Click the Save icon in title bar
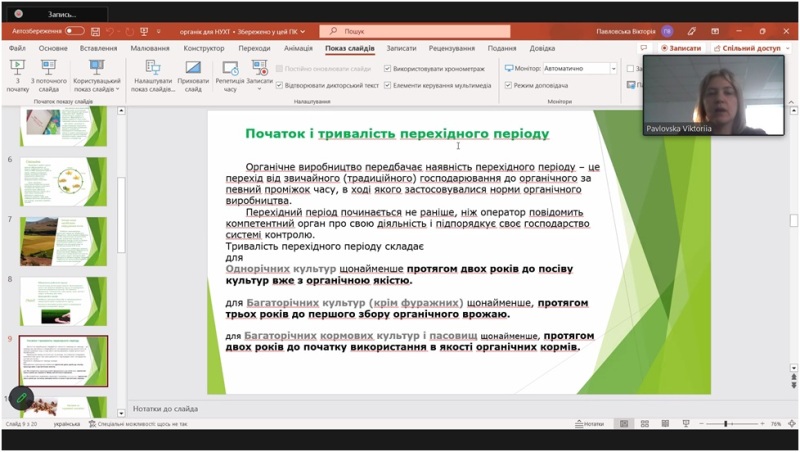This screenshot has height=452, width=800. coord(95,32)
